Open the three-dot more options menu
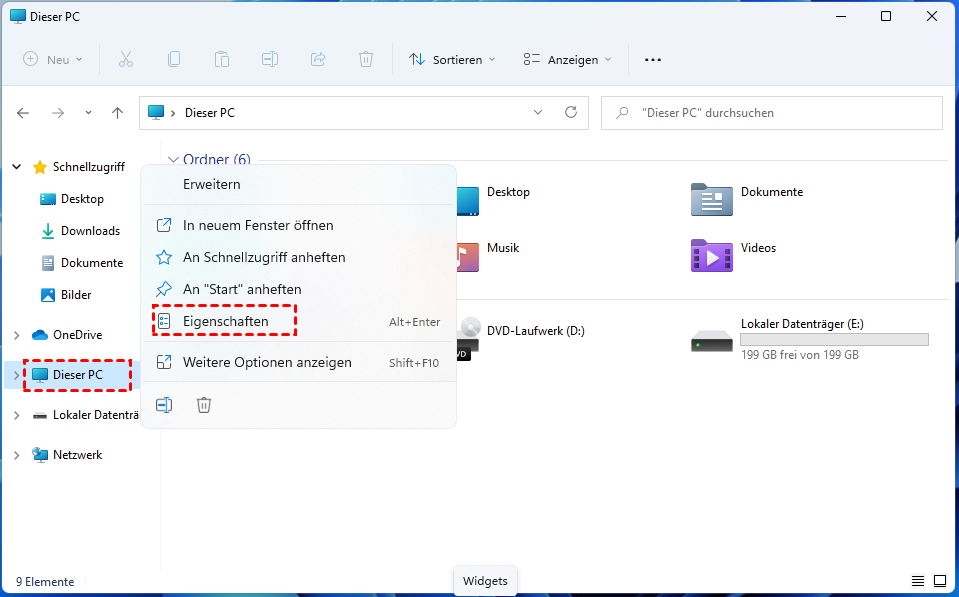 [x=653, y=60]
